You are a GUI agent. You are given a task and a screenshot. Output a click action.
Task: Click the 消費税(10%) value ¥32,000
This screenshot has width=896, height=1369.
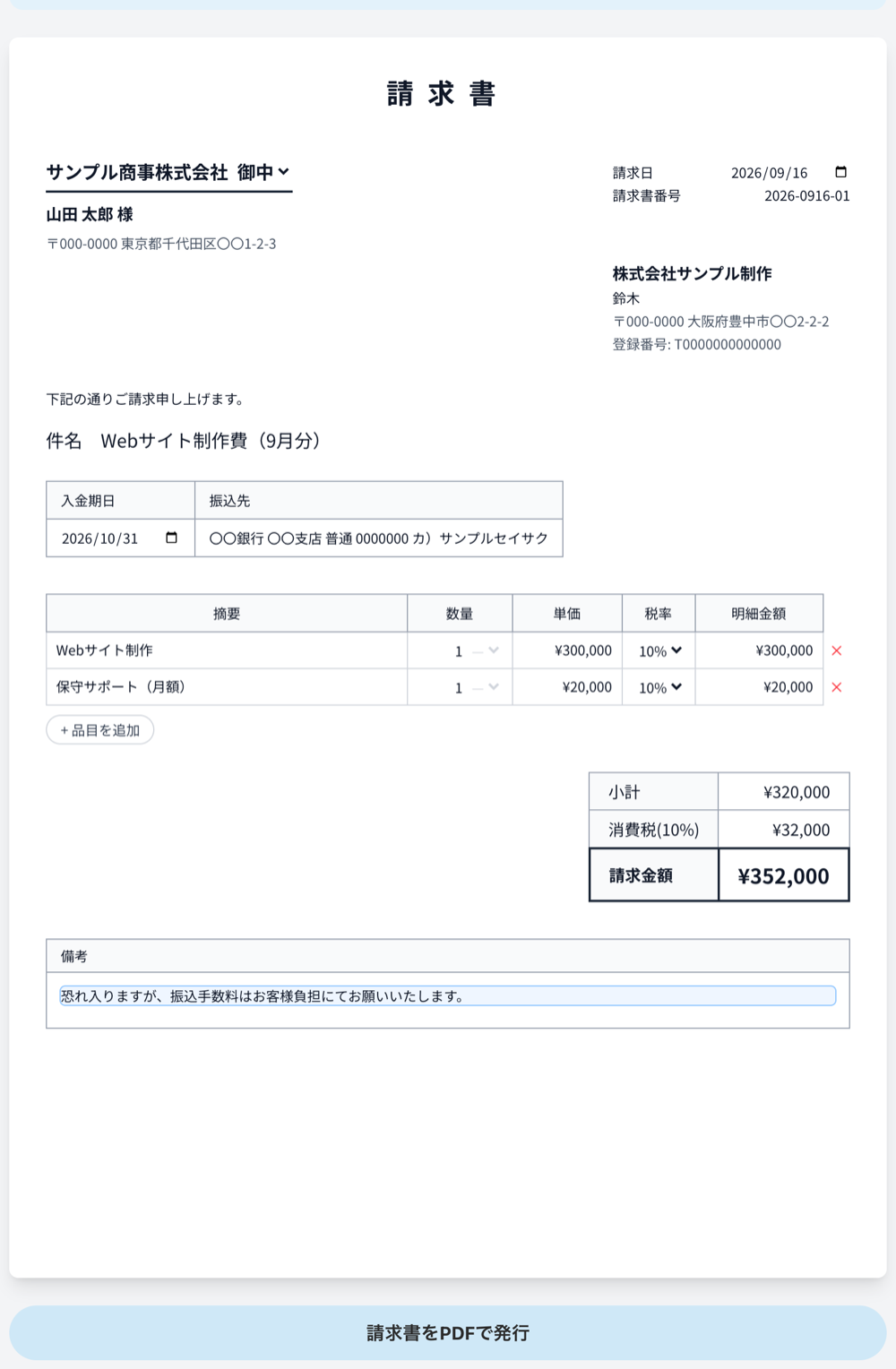tap(801, 830)
